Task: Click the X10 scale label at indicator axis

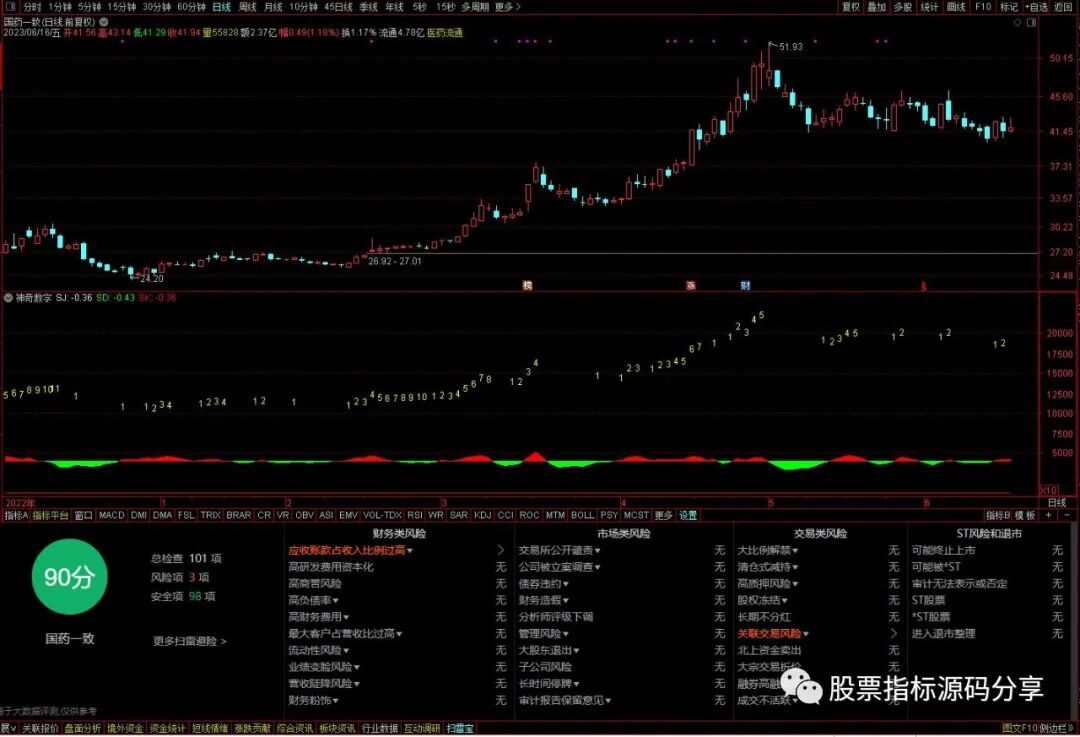Action: [x=1048, y=490]
